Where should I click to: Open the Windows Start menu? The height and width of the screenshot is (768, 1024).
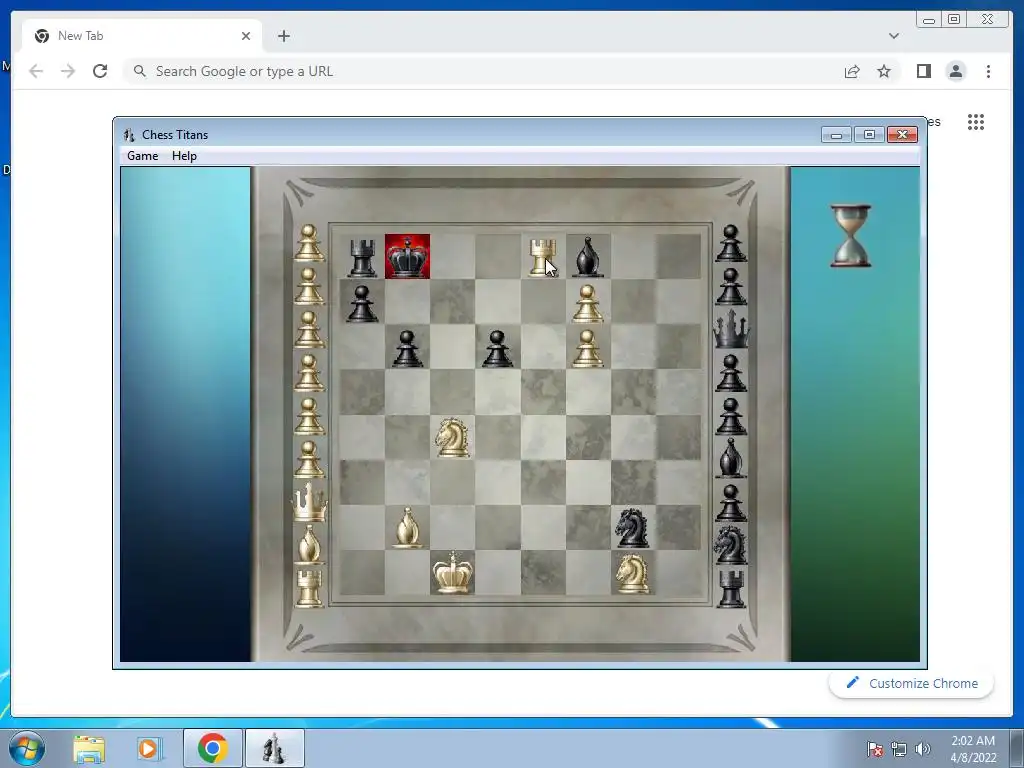point(27,748)
